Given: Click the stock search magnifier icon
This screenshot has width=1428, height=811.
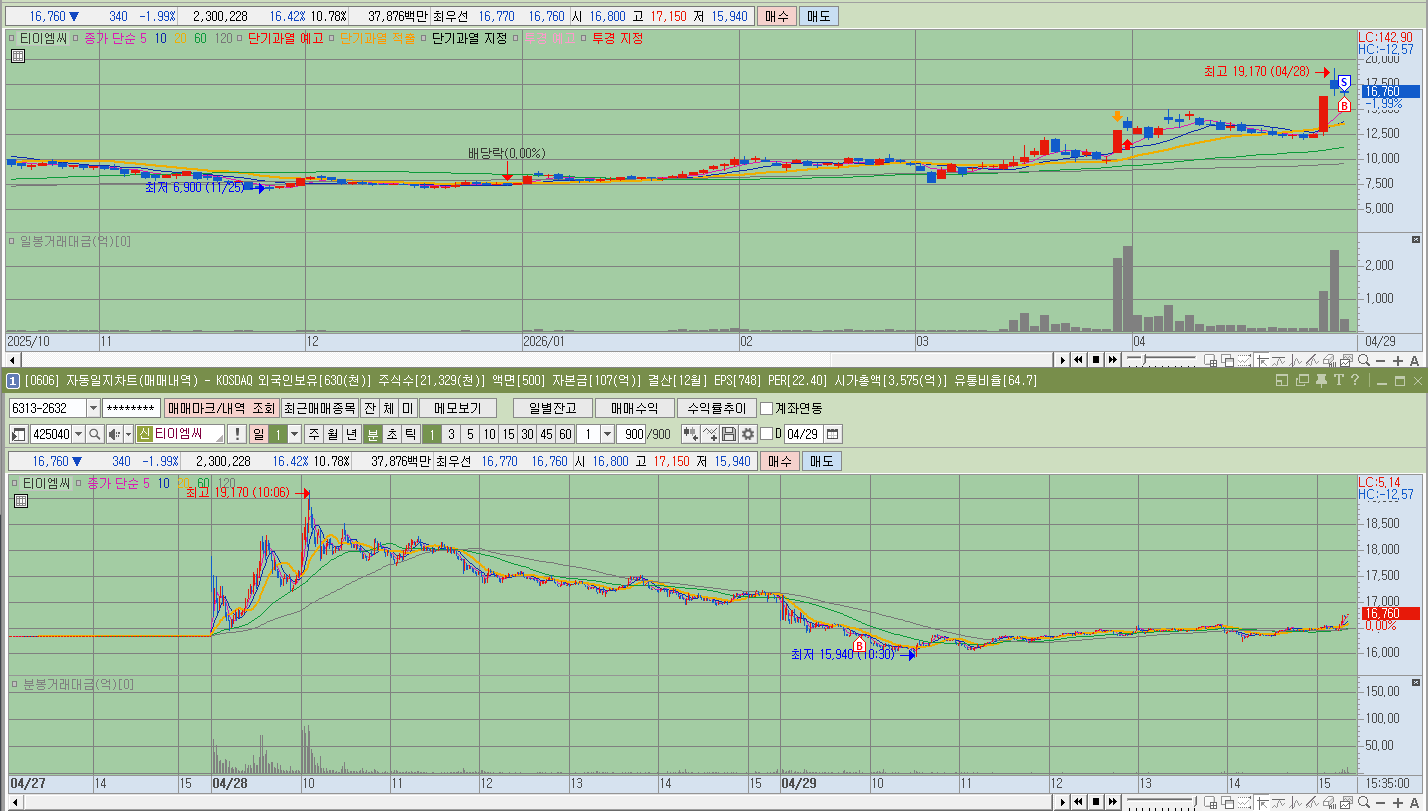Looking at the screenshot, I should pos(95,434).
